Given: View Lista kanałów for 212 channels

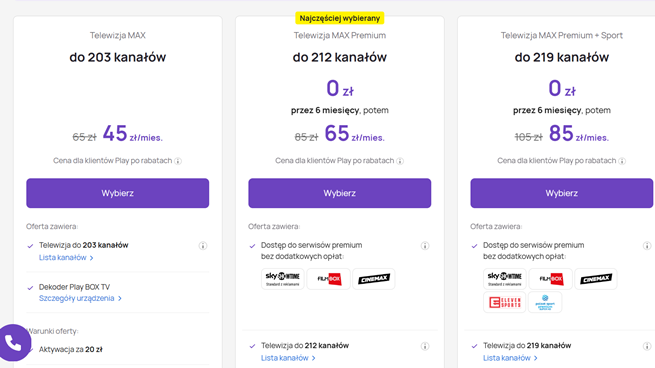Looking at the screenshot, I should 288,358.
